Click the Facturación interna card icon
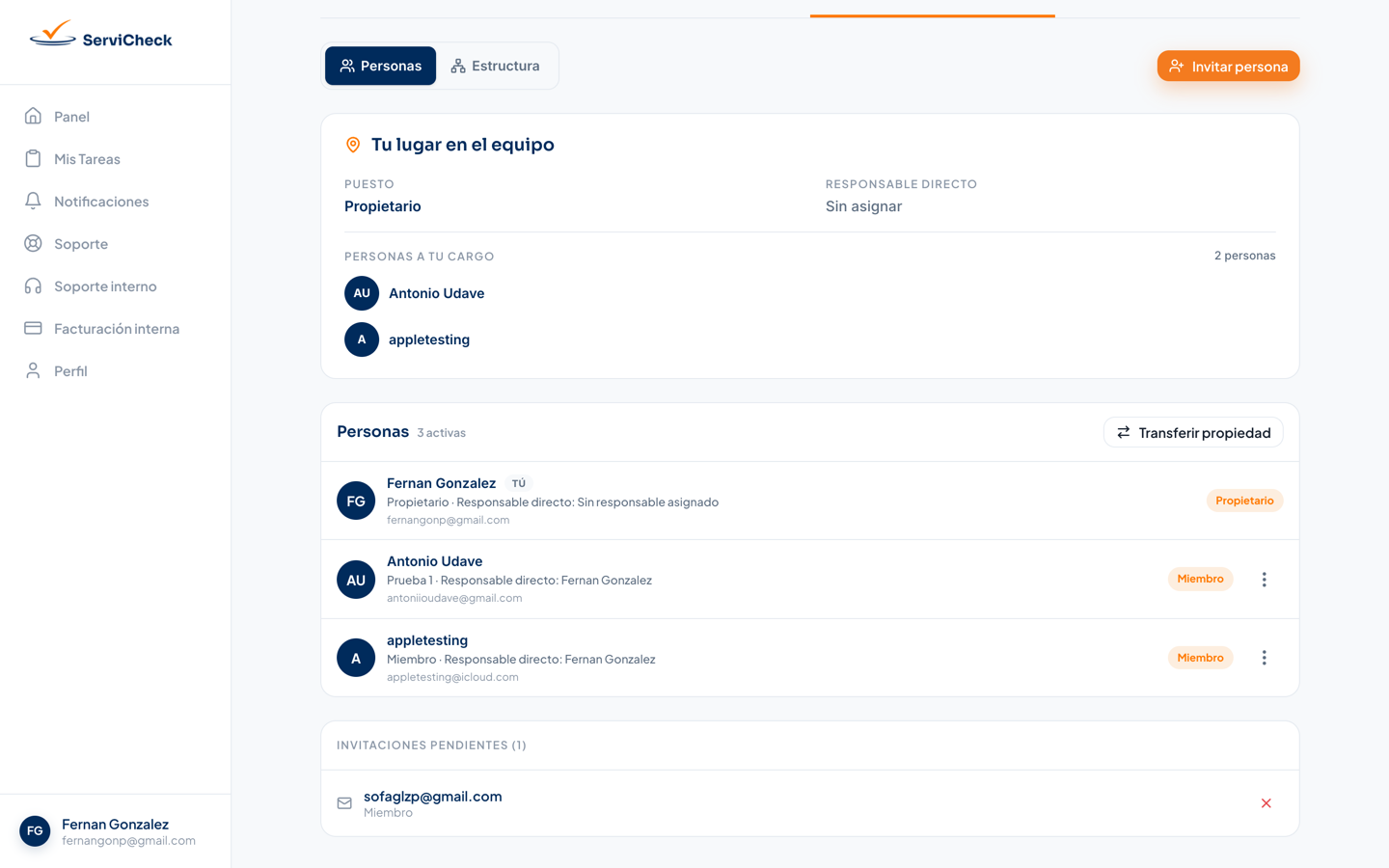 point(33,329)
